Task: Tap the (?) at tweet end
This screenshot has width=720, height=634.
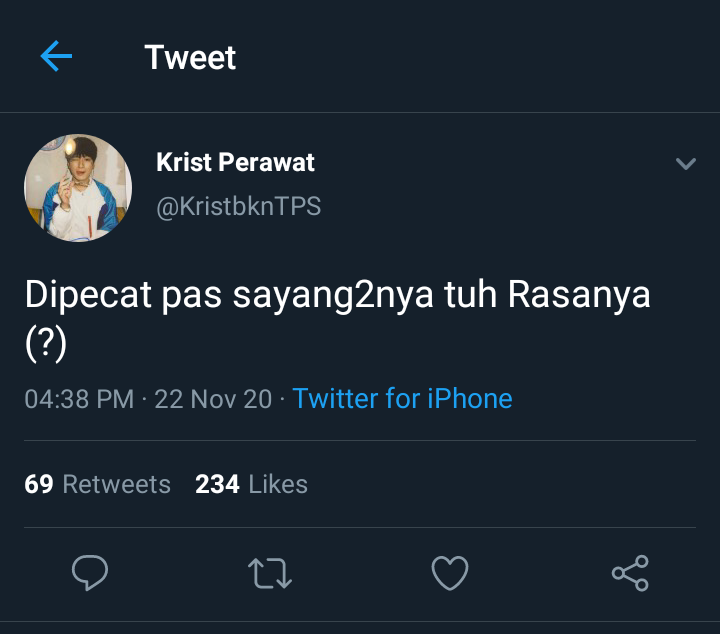Action: 46,344
